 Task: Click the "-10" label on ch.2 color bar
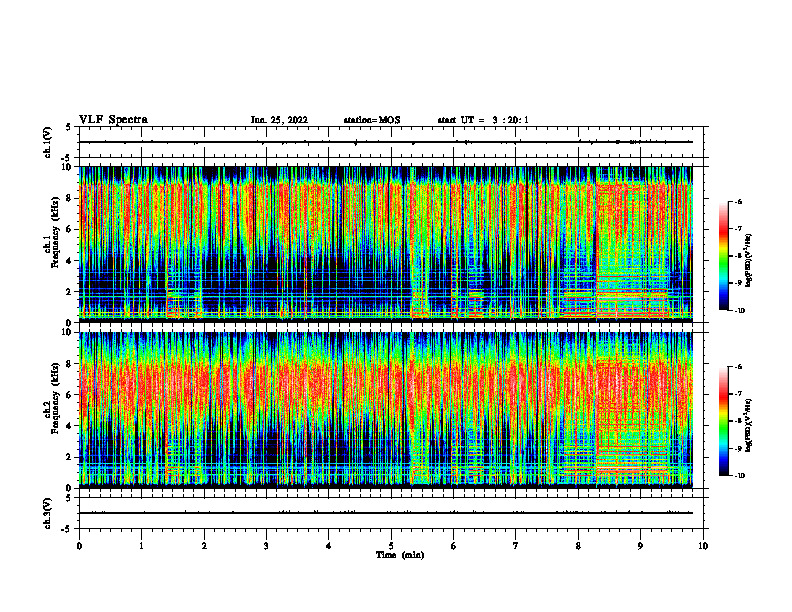[739, 476]
